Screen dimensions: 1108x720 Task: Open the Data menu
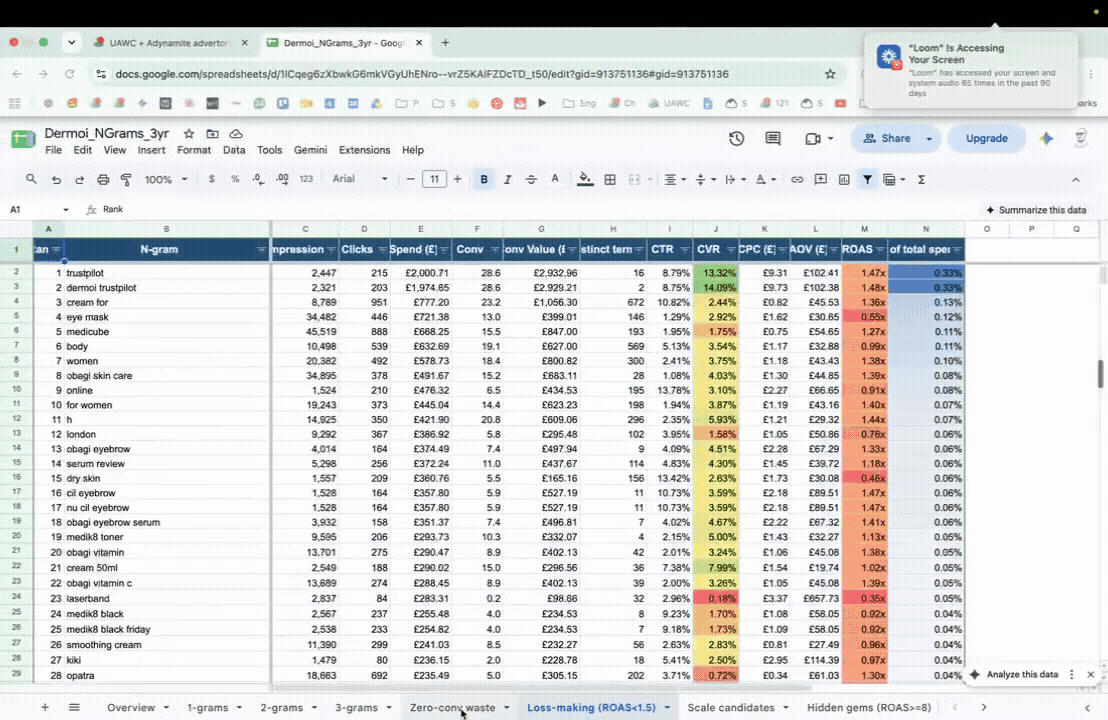pyautogui.click(x=234, y=150)
